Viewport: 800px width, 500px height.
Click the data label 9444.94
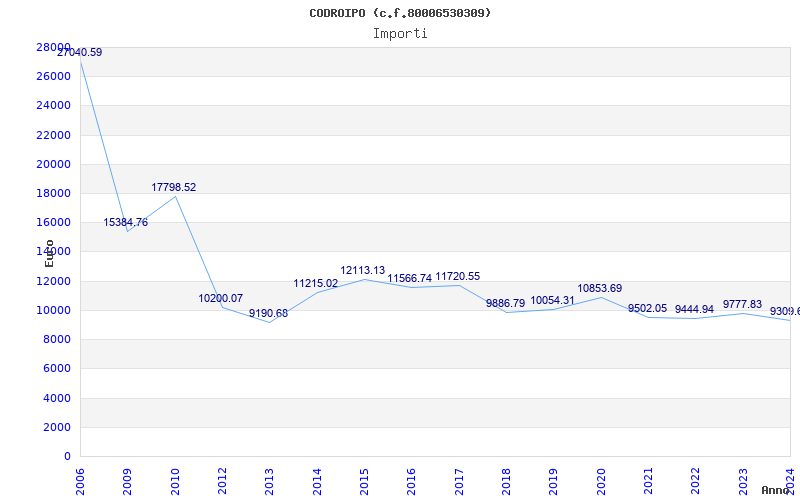click(x=694, y=310)
